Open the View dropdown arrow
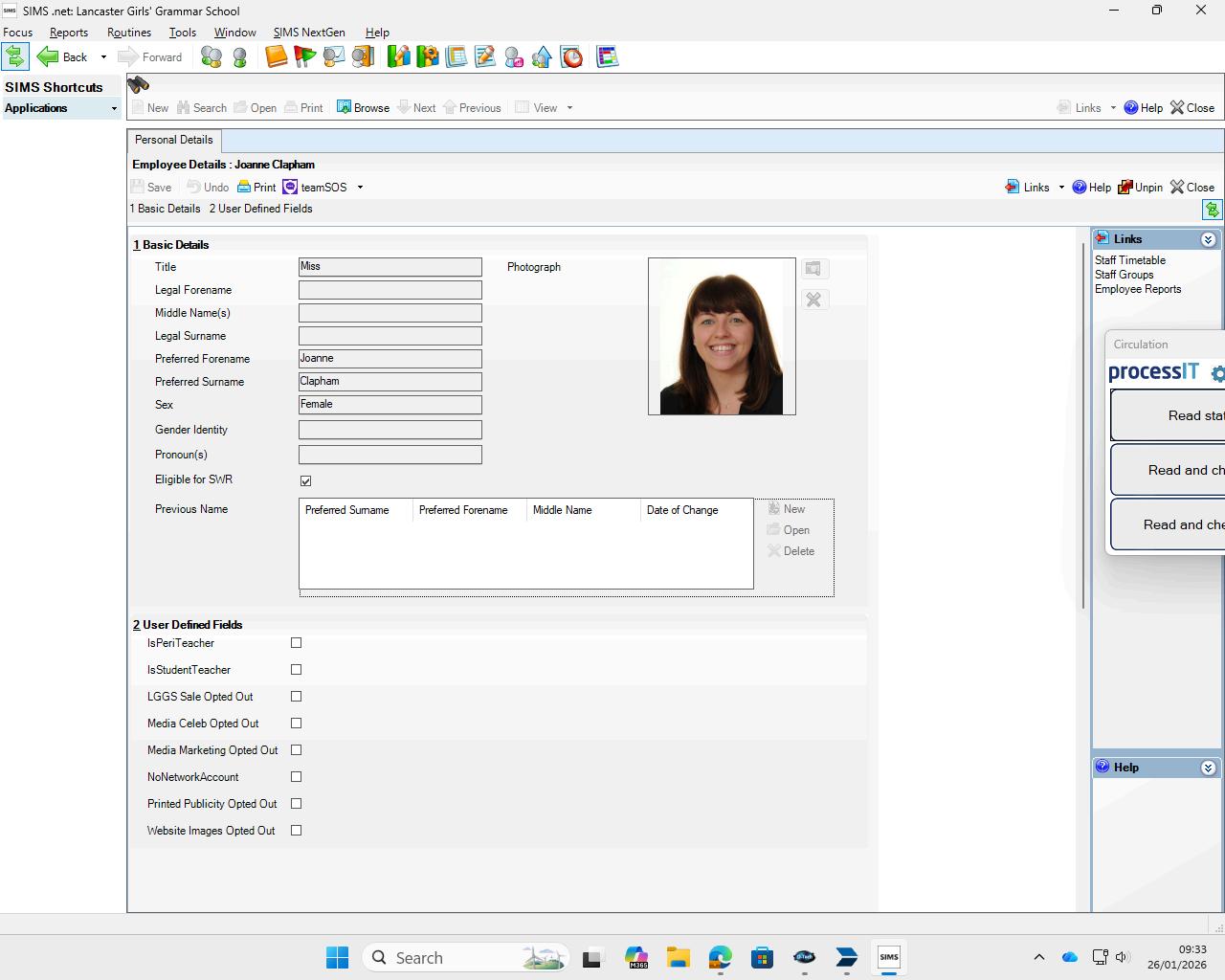The width and height of the screenshot is (1225, 980). [x=569, y=108]
